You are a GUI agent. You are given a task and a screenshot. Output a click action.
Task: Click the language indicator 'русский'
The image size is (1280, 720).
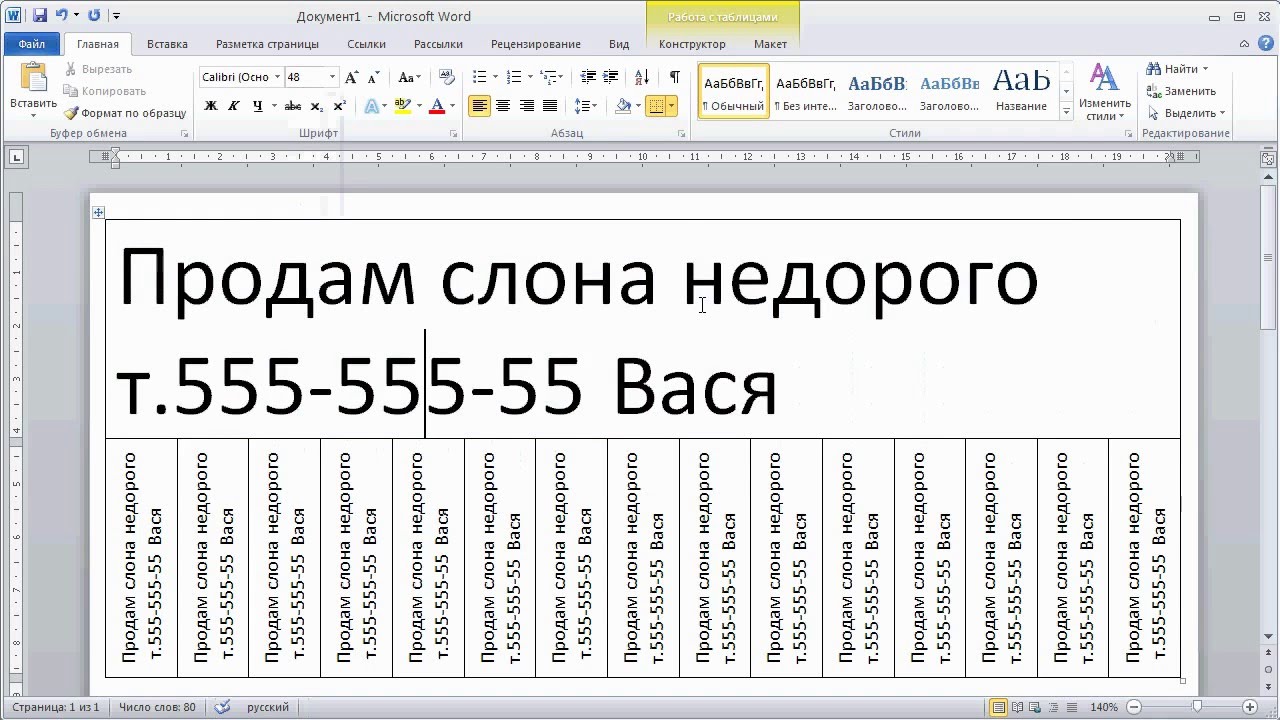(268, 707)
